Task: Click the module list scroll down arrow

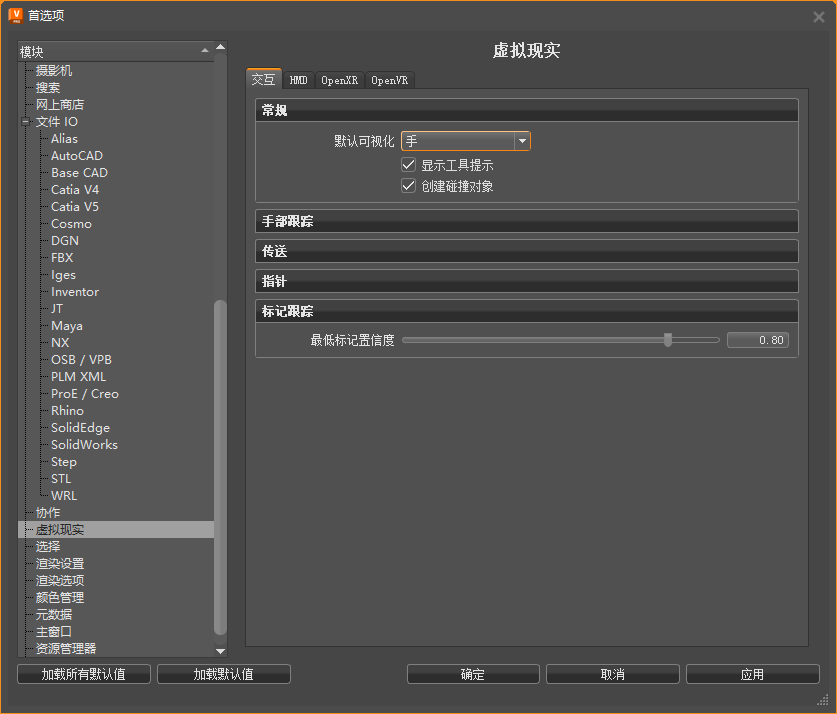Action: point(220,651)
